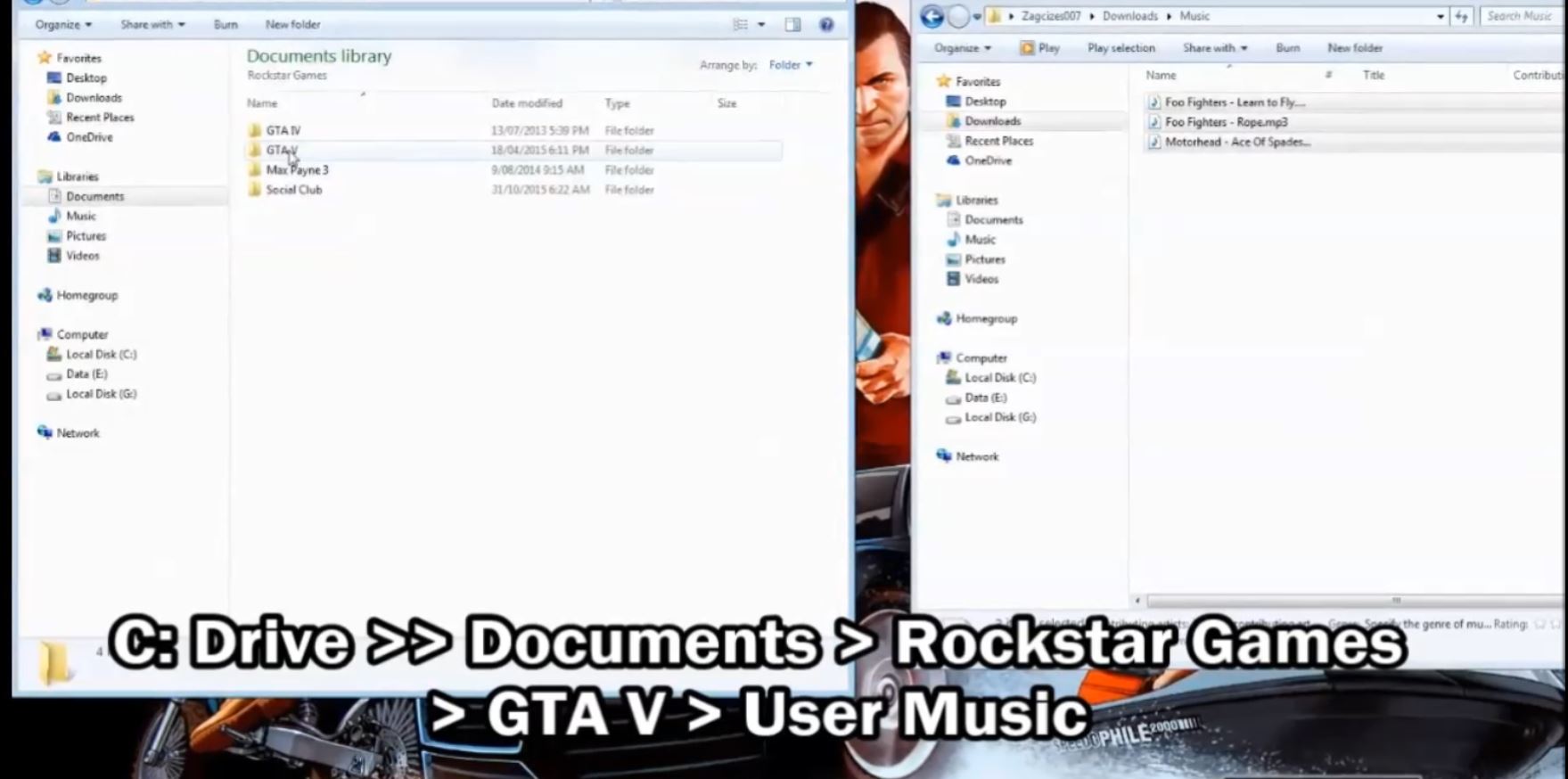Select Pictures library in Documents window sidebar
This screenshot has height=779, width=1568.
point(77,235)
